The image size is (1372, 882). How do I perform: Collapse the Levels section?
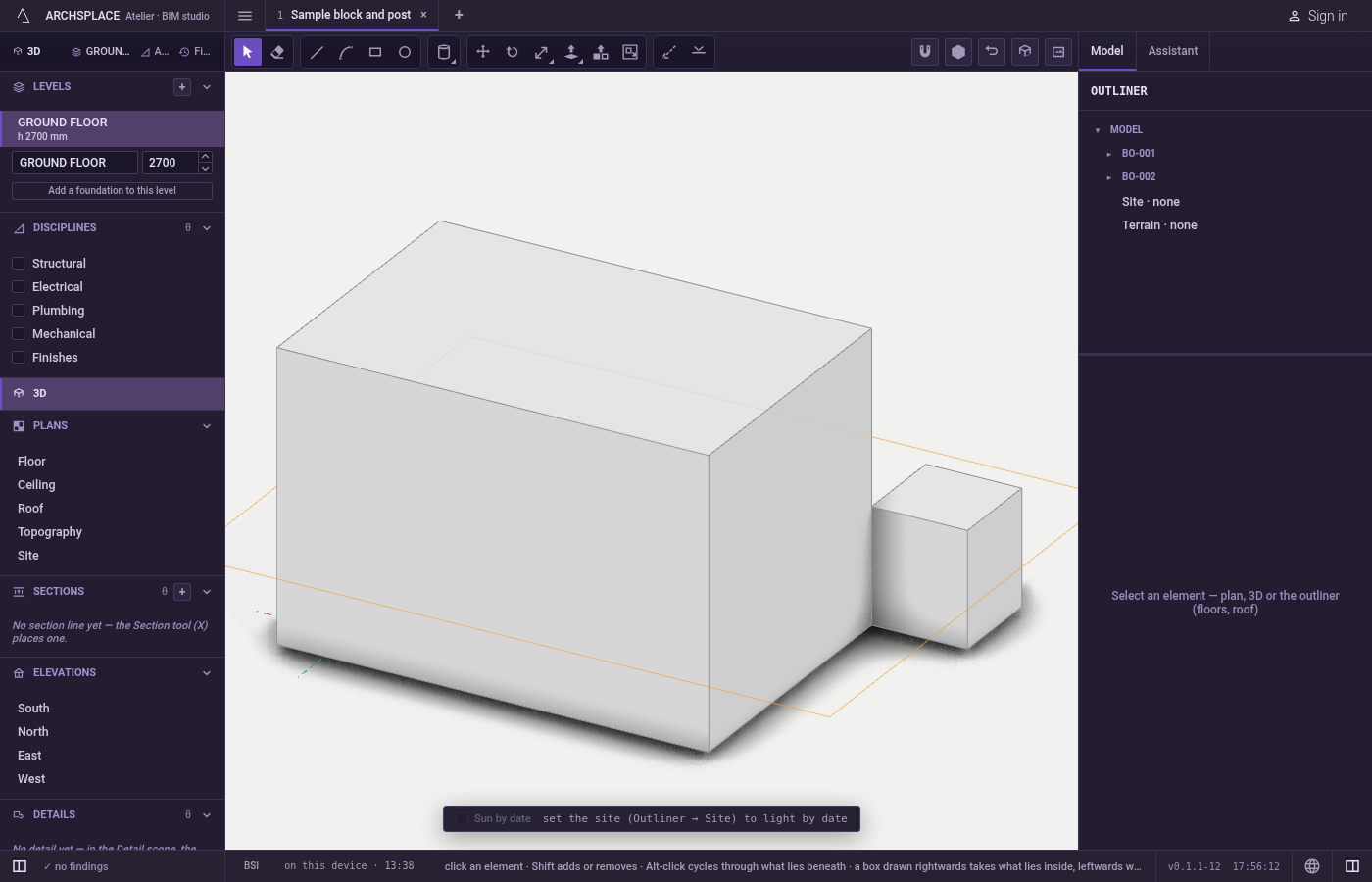point(207,87)
